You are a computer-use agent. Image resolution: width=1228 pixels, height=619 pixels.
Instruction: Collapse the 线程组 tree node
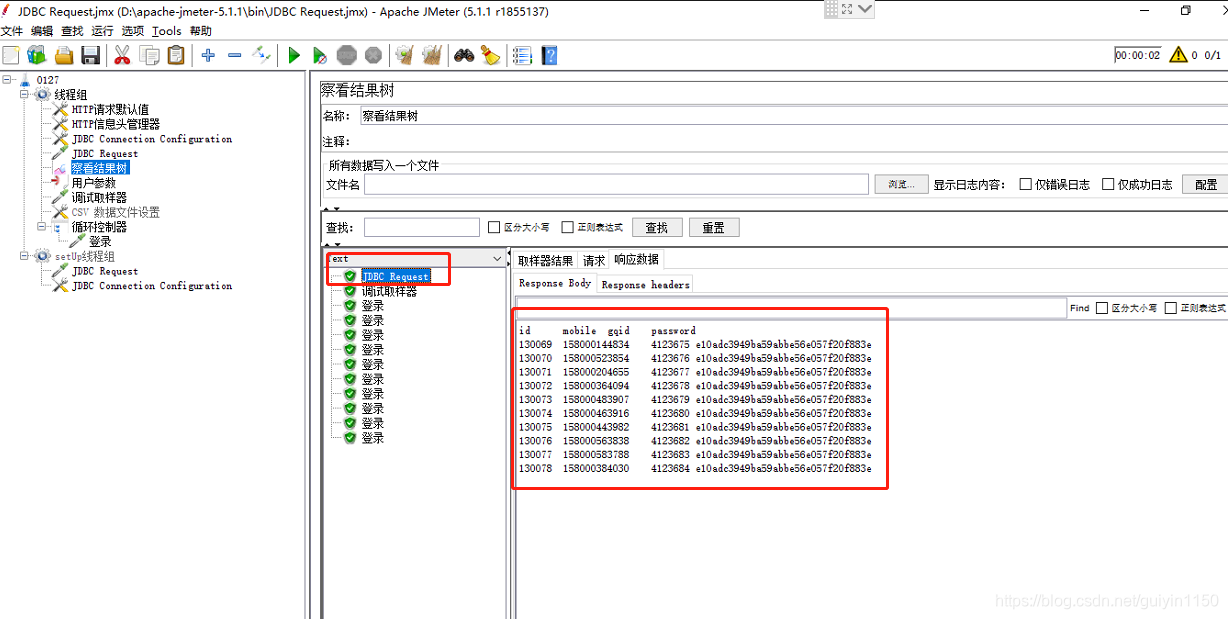[x=25, y=94]
